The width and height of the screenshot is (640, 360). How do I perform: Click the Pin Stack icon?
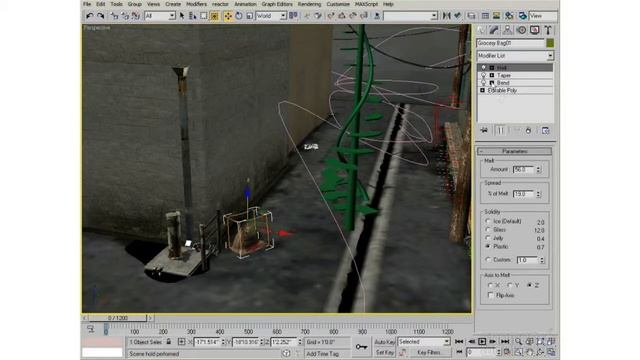coord(484,131)
